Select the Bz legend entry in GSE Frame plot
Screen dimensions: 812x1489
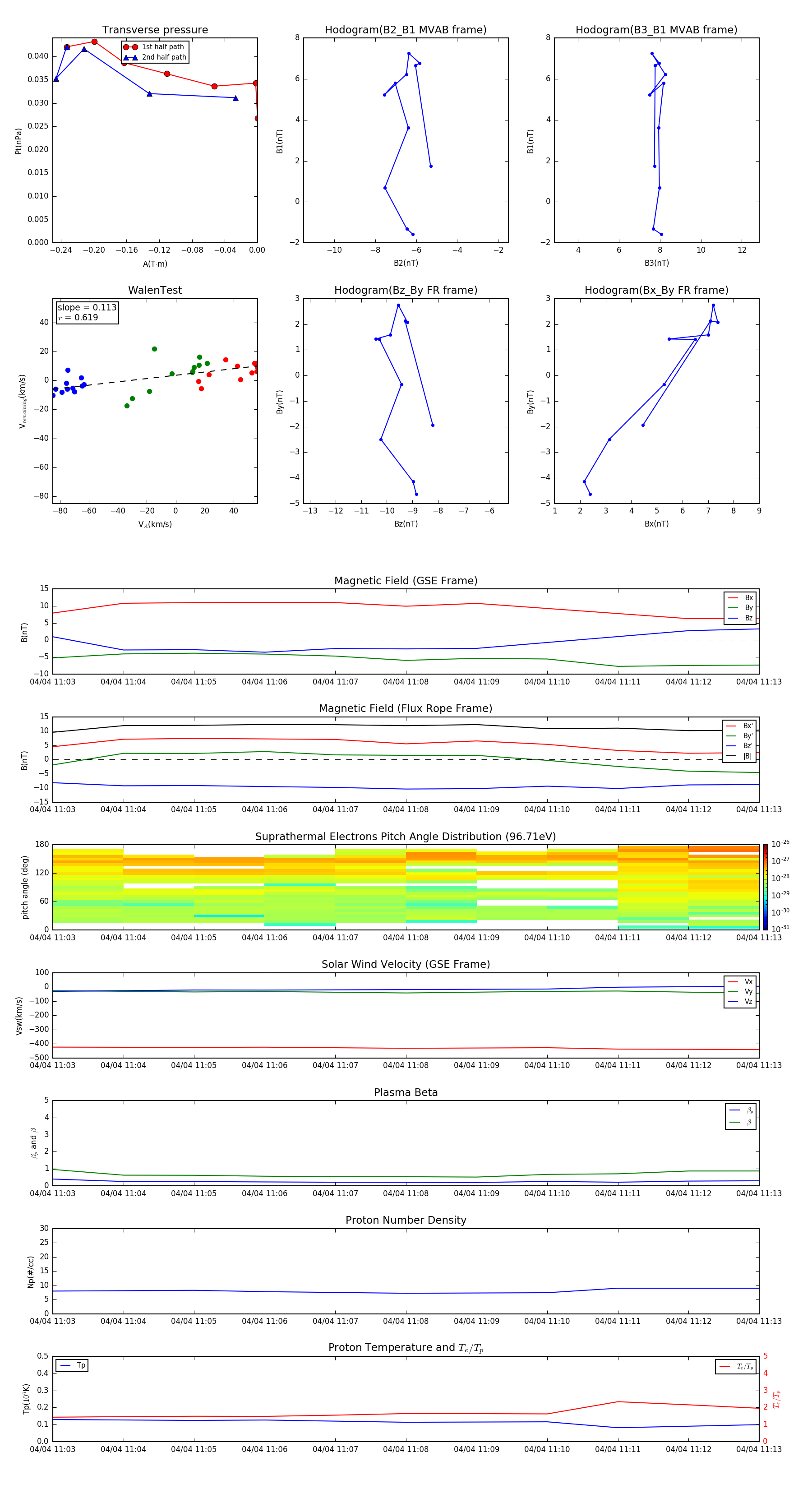740,618
